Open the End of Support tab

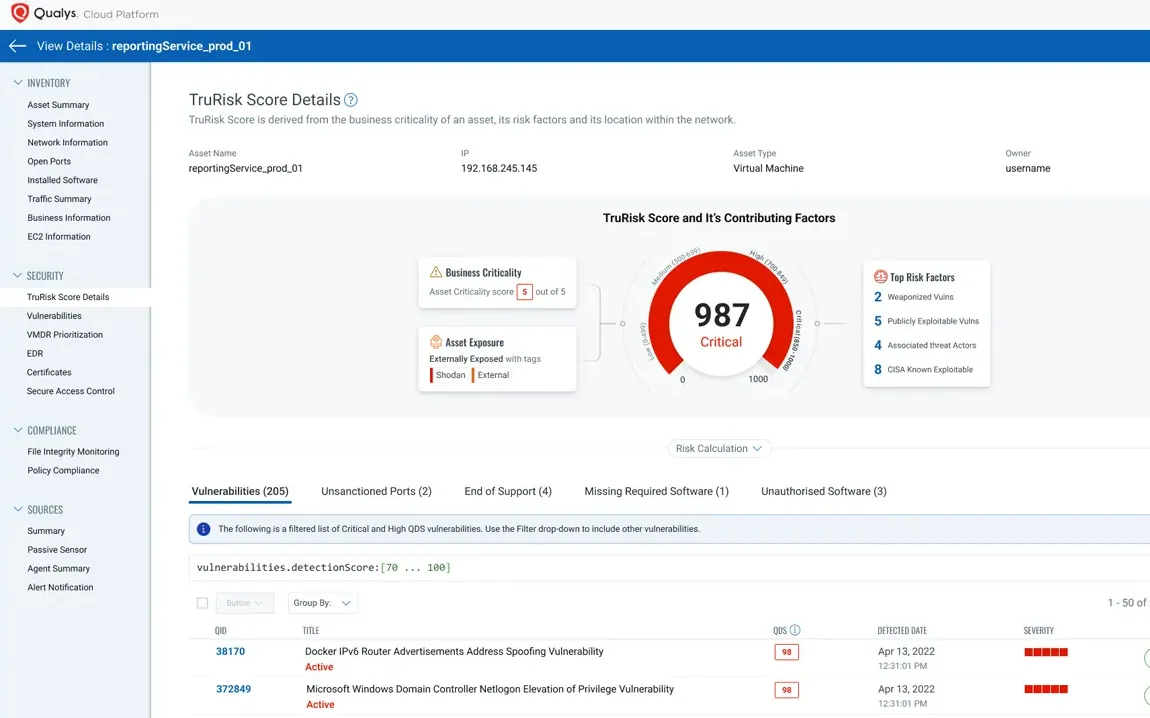pyautogui.click(x=508, y=491)
